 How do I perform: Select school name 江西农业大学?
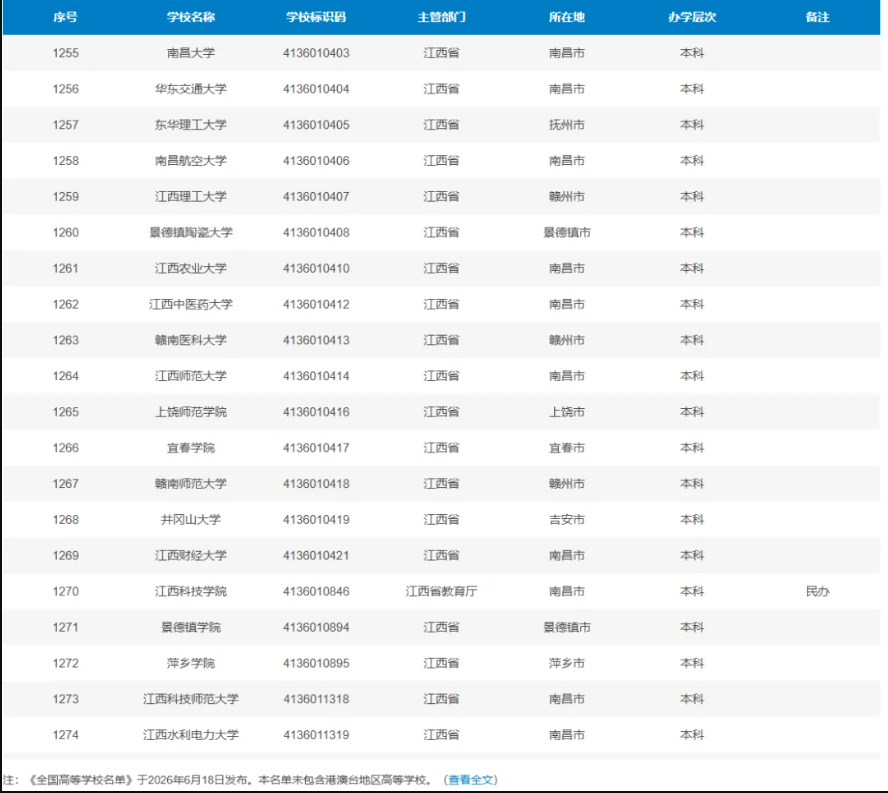191,268
